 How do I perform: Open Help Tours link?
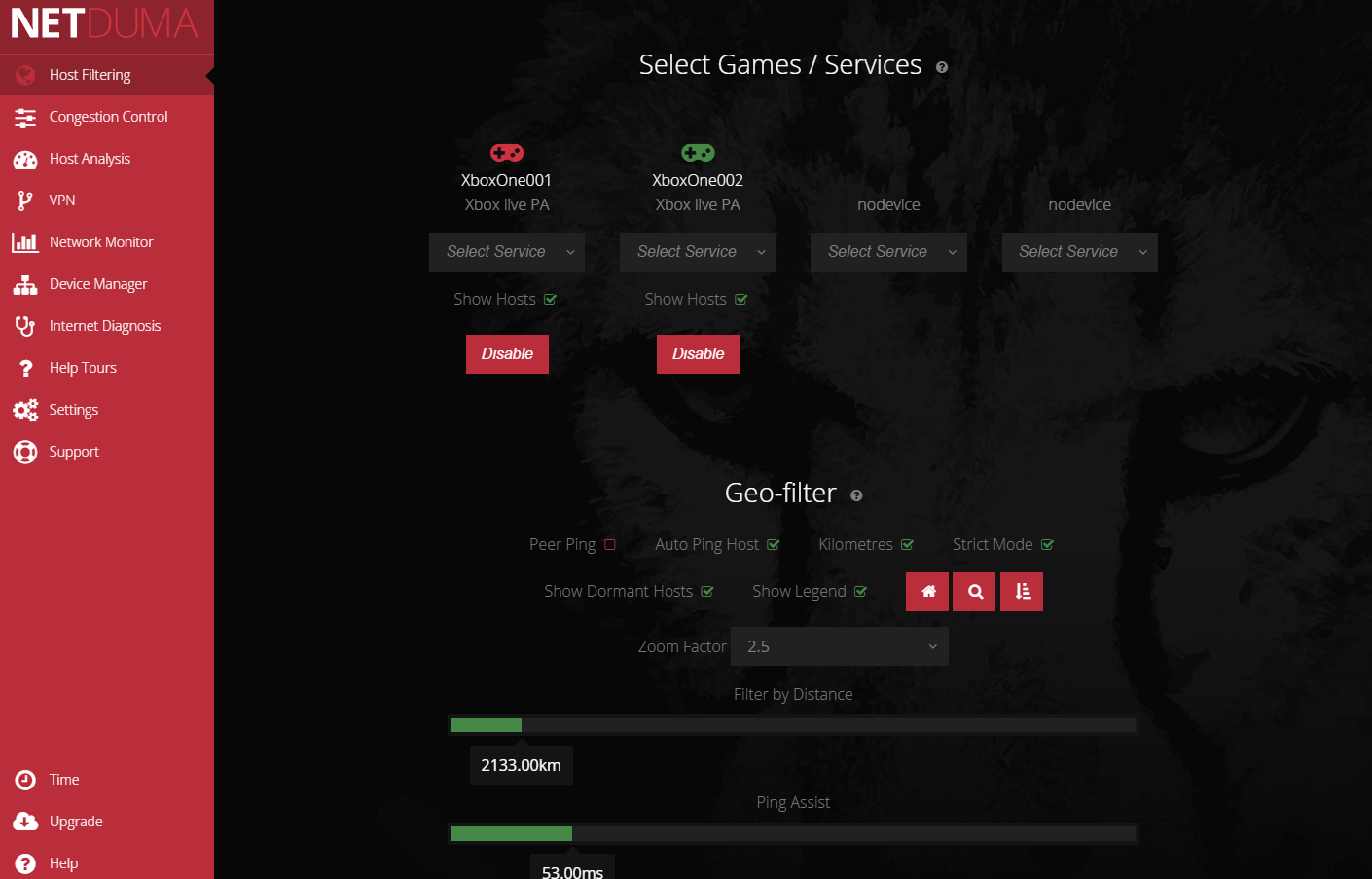(x=107, y=368)
